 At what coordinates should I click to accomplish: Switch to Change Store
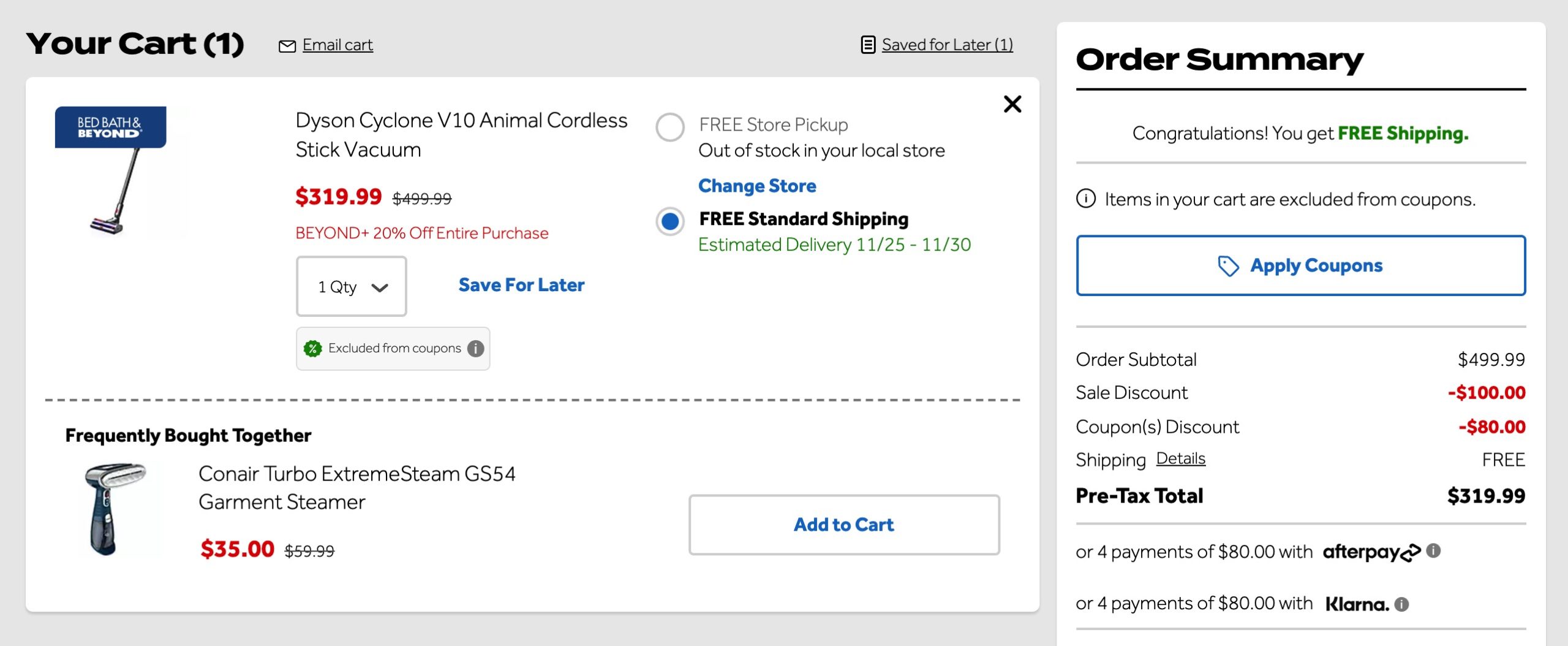757,186
